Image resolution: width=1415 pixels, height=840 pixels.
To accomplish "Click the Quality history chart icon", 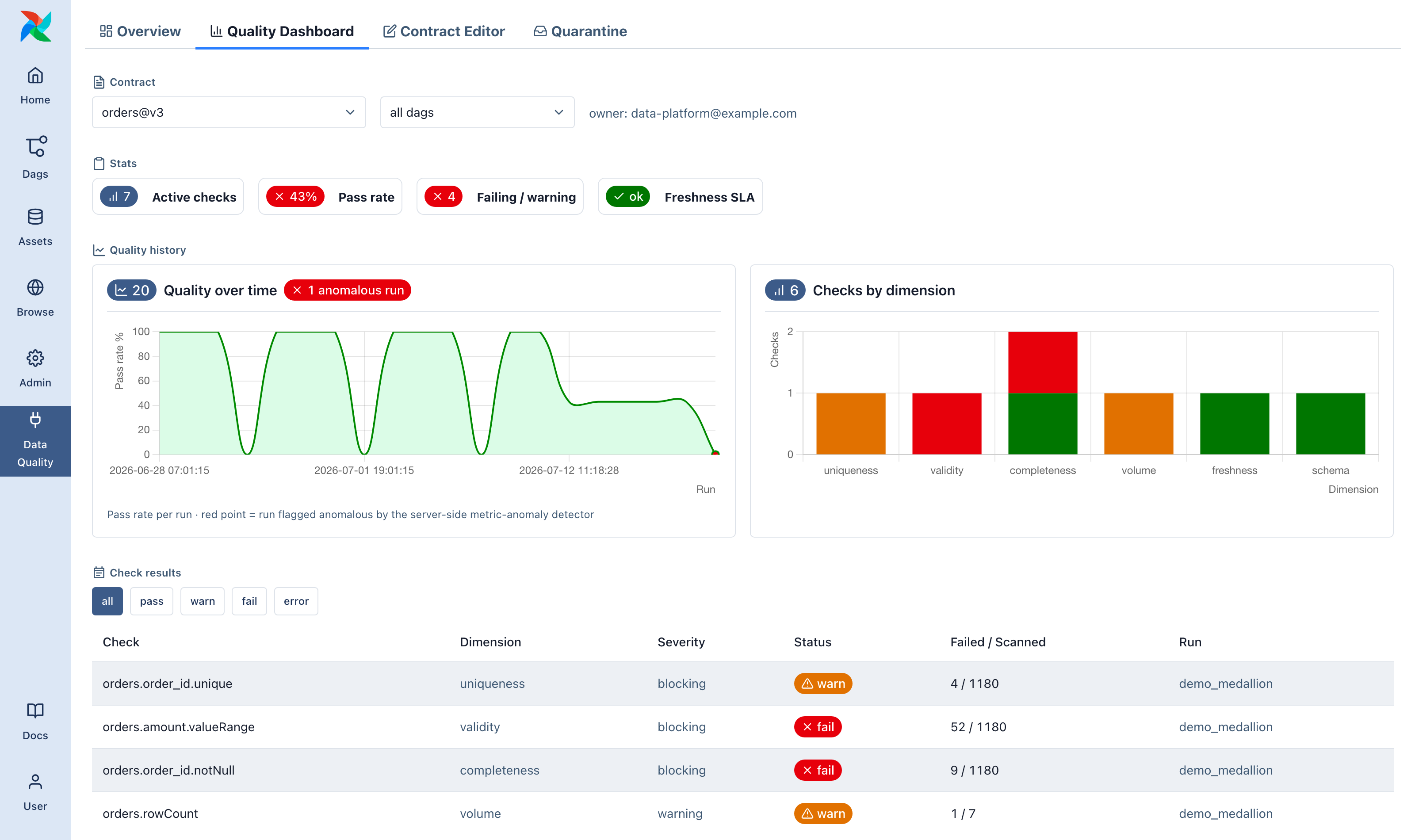I will point(99,250).
